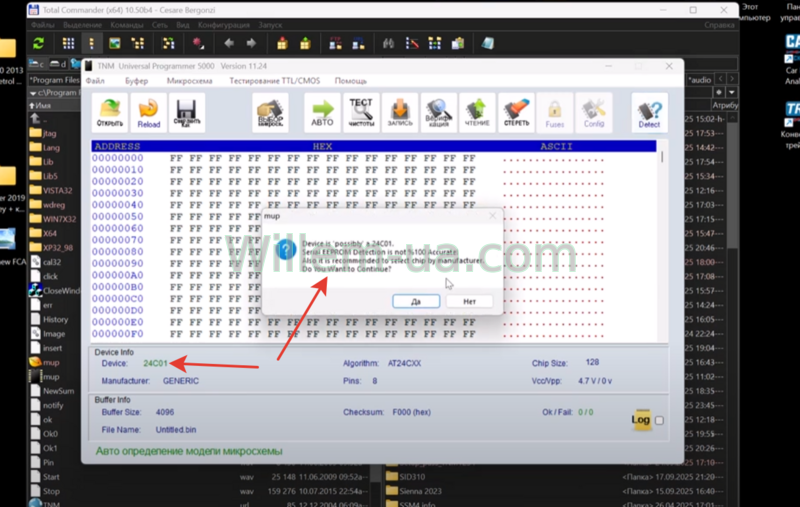Click the ЧТЕНИЕ (read chip) icon
The height and width of the screenshot is (507, 800).
(x=477, y=112)
